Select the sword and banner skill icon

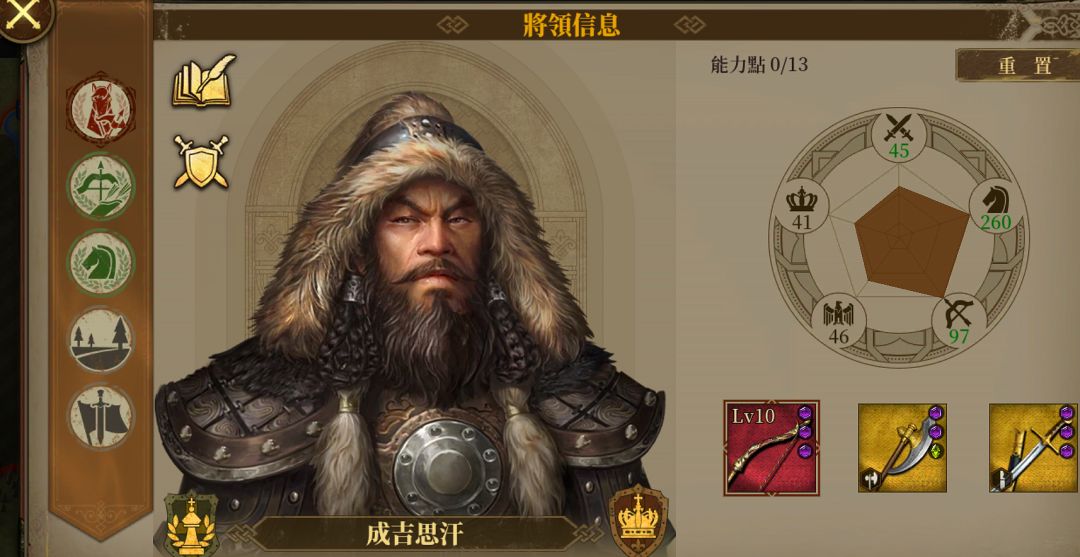[x=101, y=417]
